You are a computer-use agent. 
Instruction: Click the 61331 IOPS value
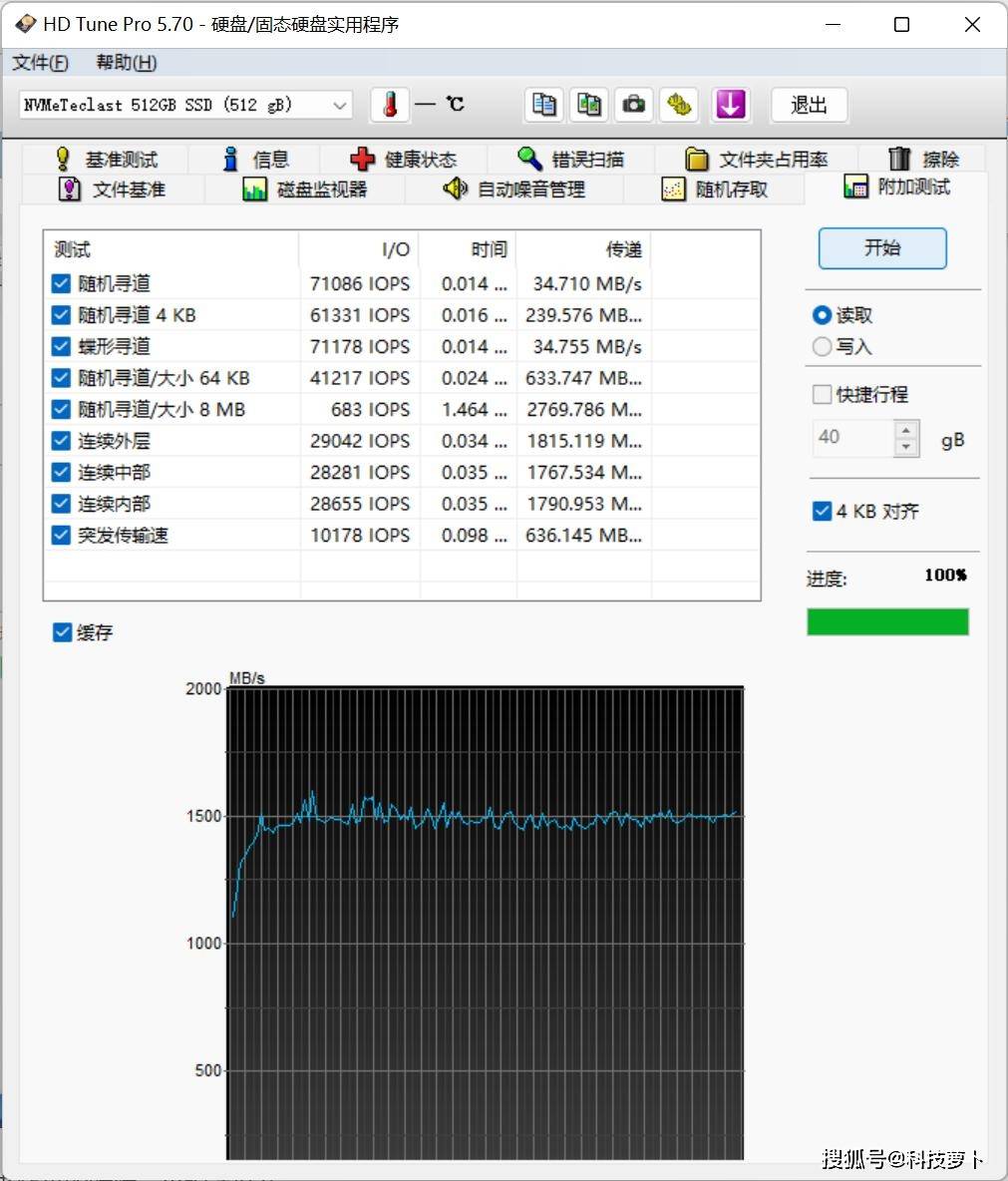coord(360,315)
